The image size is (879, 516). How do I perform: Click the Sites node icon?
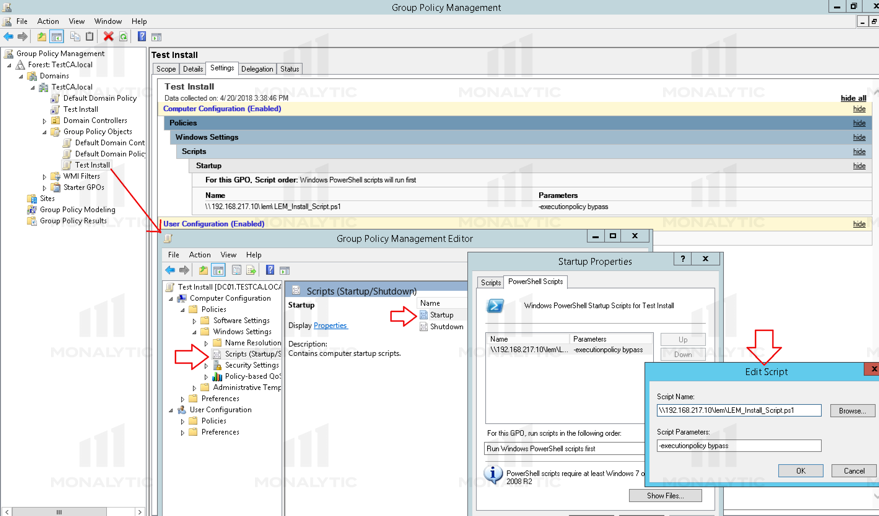(33, 199)
